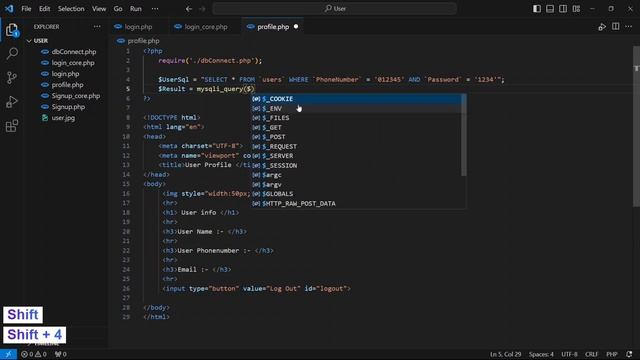
Task: Open errors and warnings count in status bar
Action: coord(34,354)
